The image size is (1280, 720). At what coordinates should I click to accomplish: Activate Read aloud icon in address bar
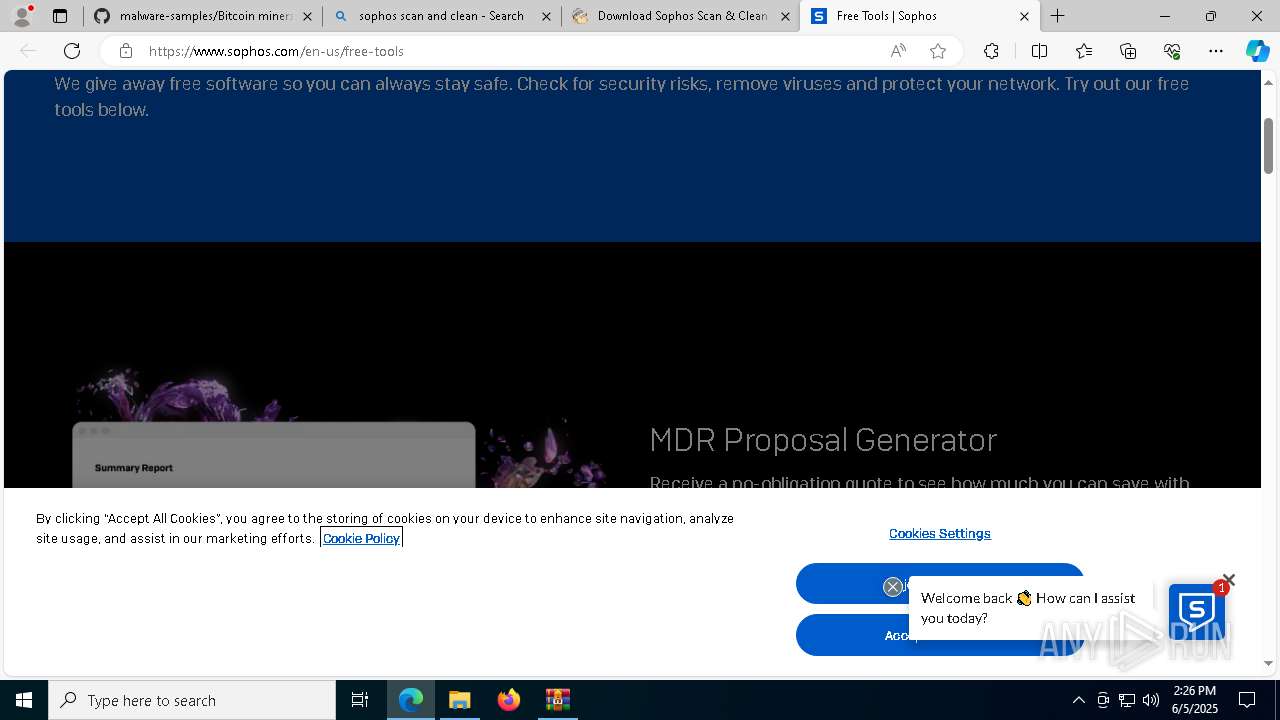pos(898,51)
